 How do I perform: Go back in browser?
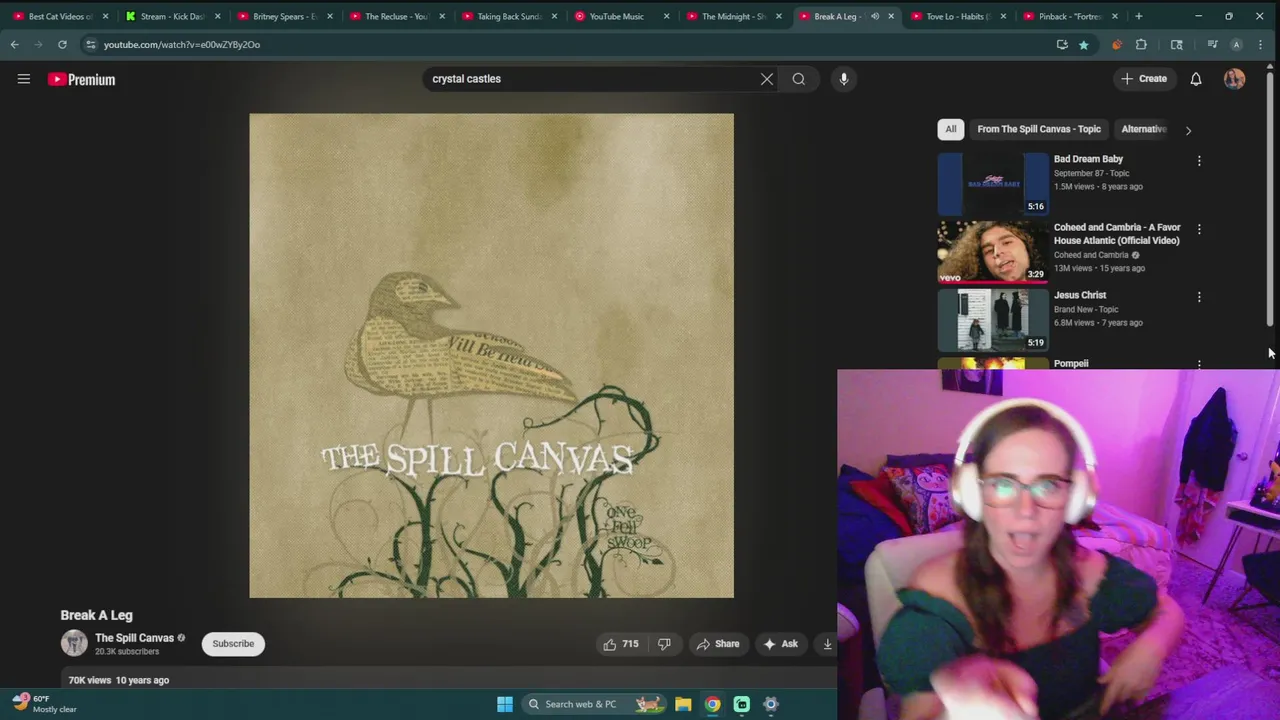14,44
